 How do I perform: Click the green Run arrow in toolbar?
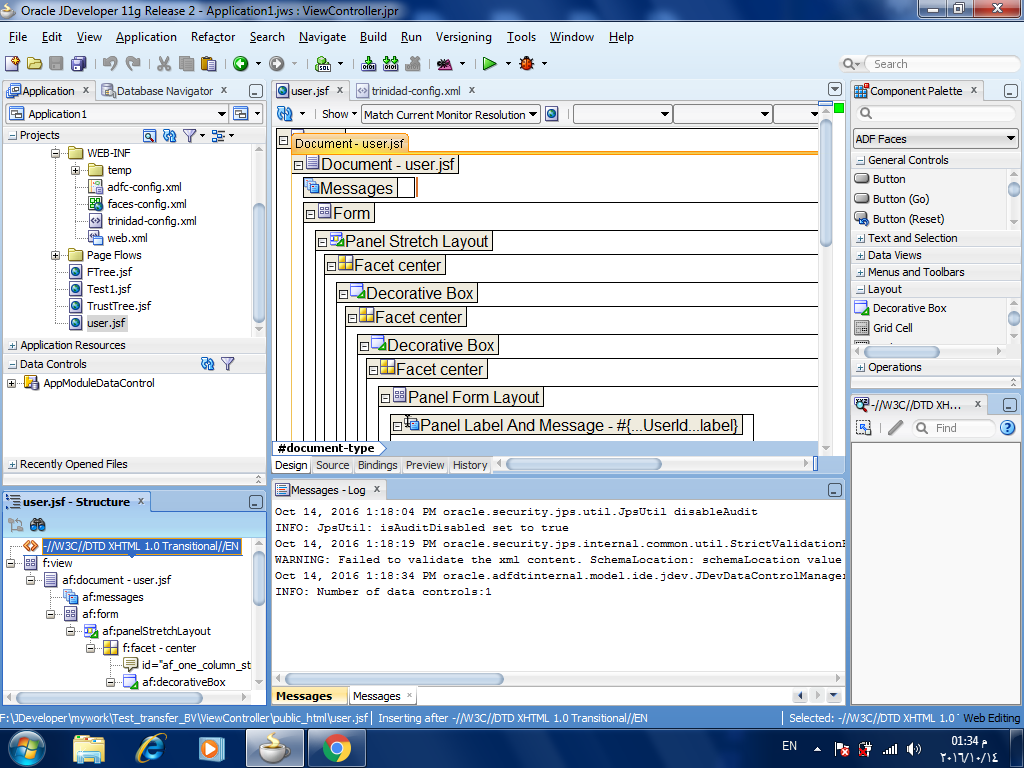point(489,64)
